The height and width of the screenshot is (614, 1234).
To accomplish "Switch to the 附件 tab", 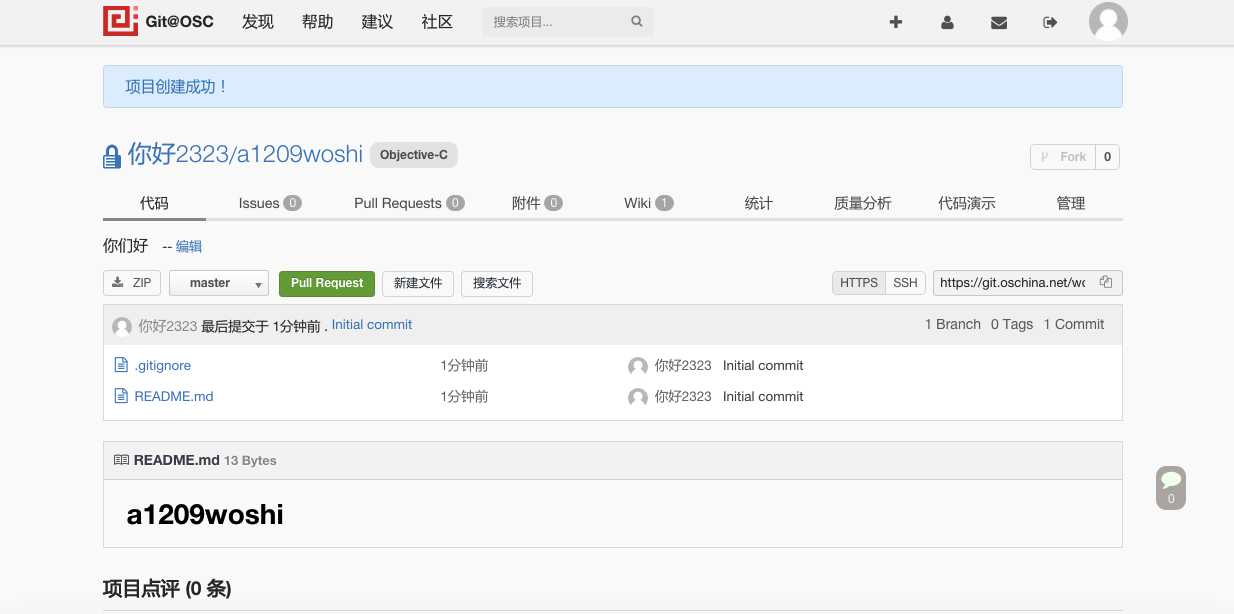I will click(537, 203).
